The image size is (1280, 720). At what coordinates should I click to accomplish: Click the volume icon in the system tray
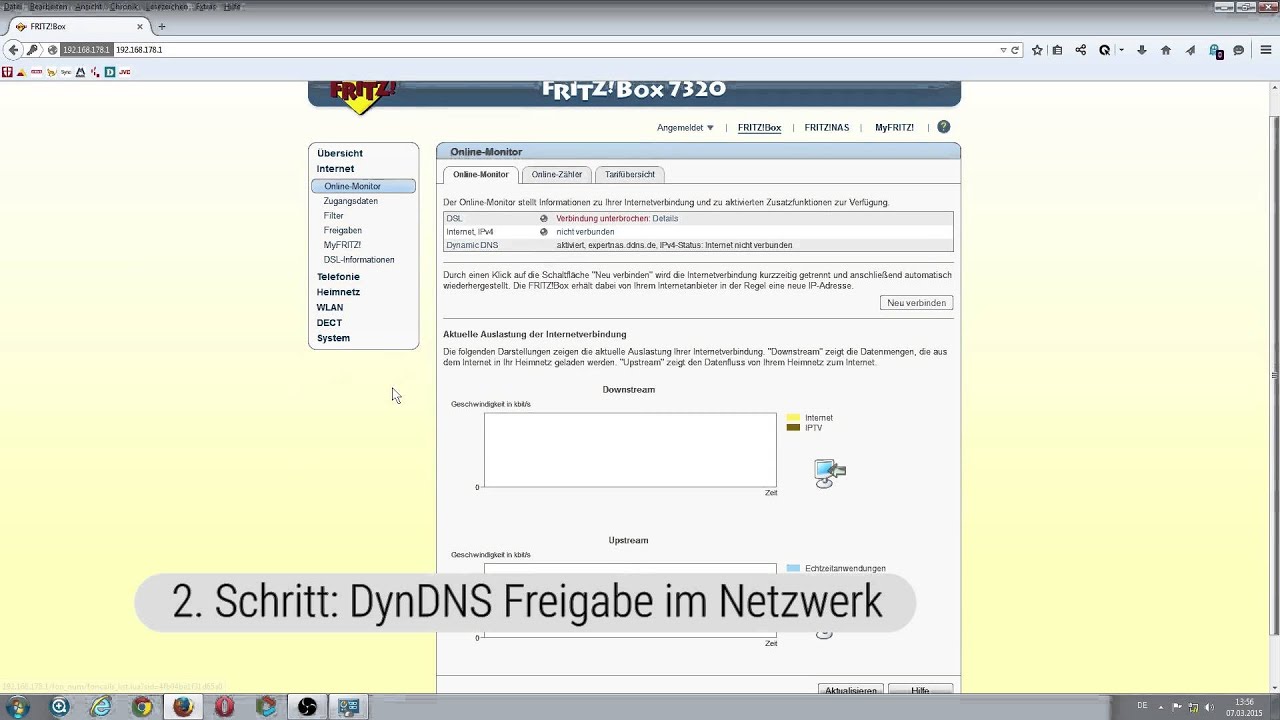[x=1210, y=707]
